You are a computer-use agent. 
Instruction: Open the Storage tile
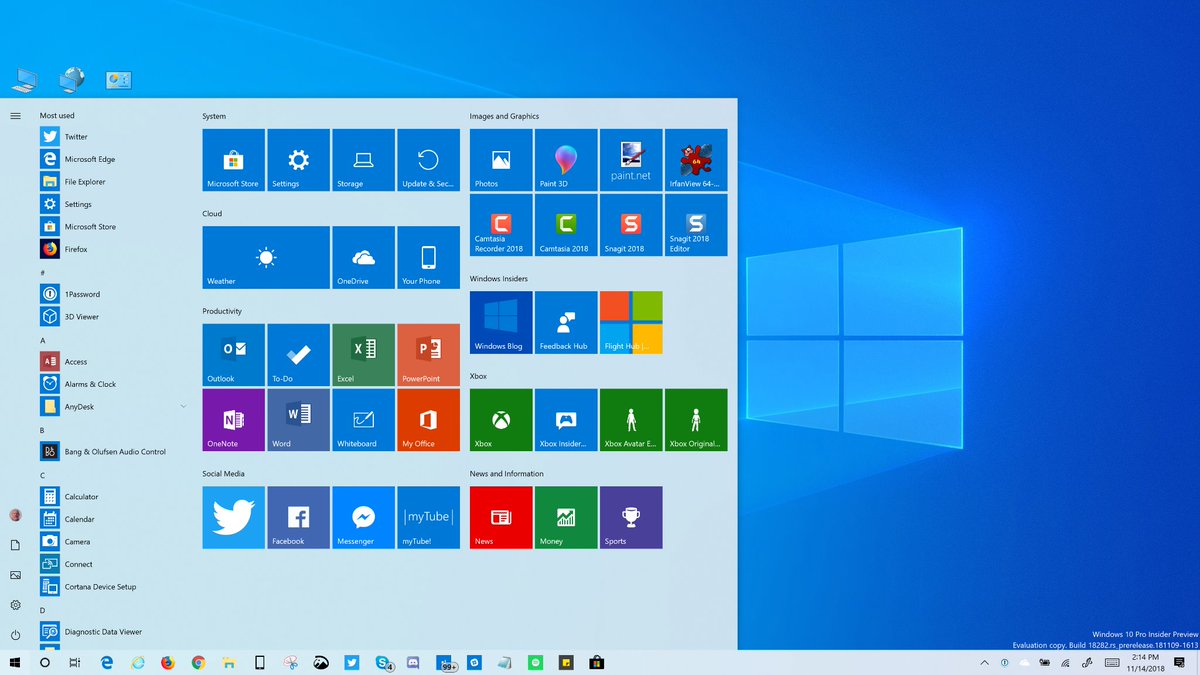coord(363,160)
